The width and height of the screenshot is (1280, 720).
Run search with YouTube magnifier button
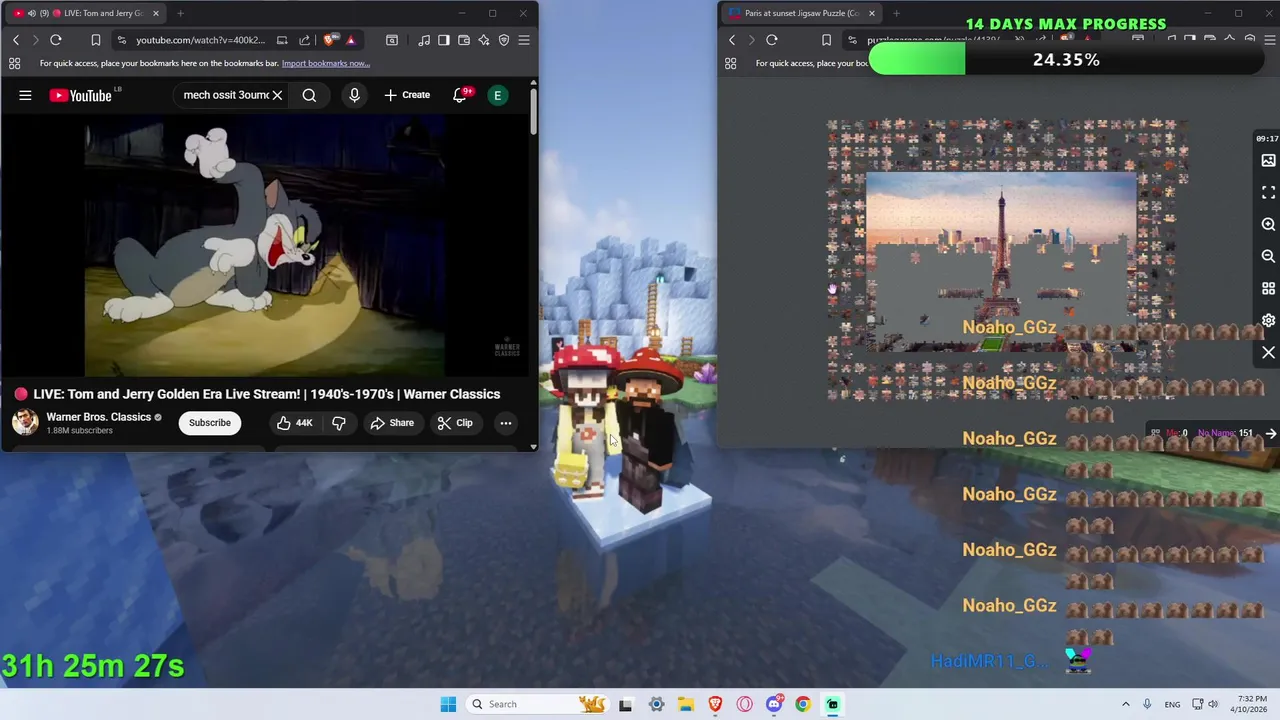tap(309, 95)
